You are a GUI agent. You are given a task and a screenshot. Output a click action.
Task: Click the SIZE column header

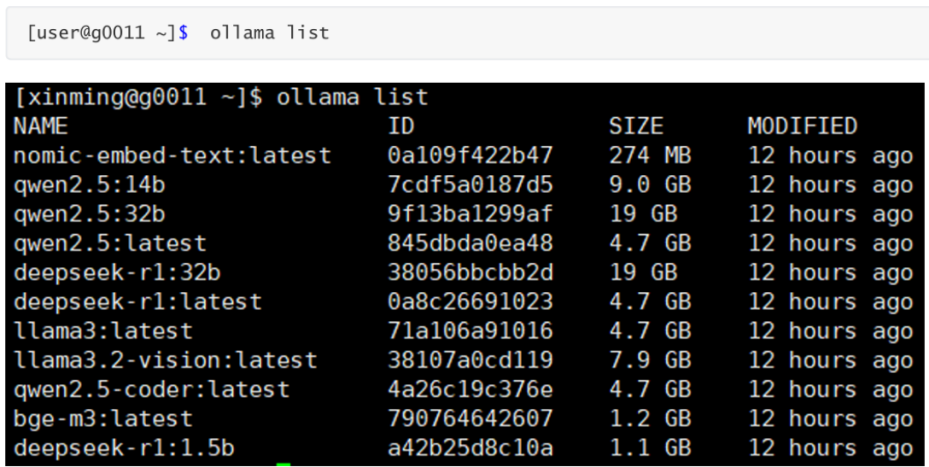[x=636, y=126]
